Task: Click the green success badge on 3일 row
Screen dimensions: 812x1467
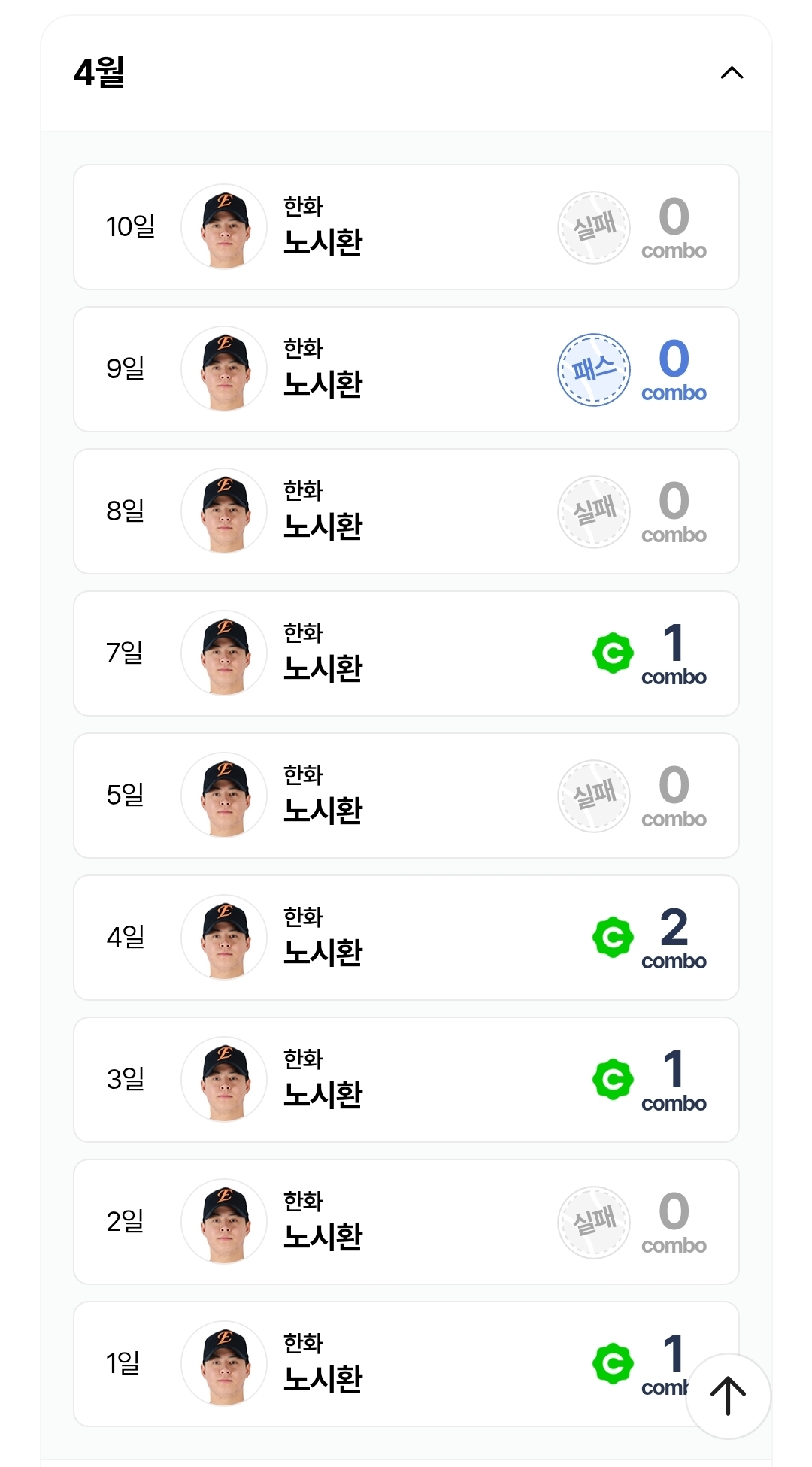Action: point(613,1079)
